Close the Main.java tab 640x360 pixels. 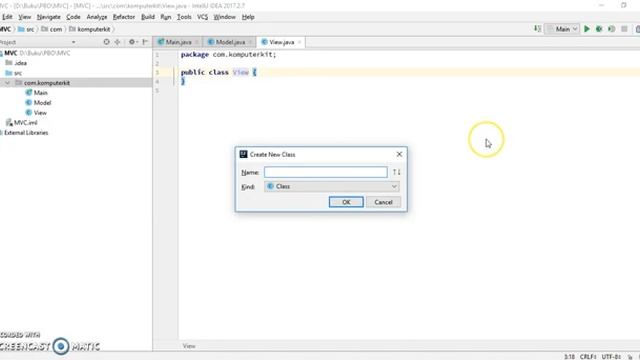(x=196, y=42)
